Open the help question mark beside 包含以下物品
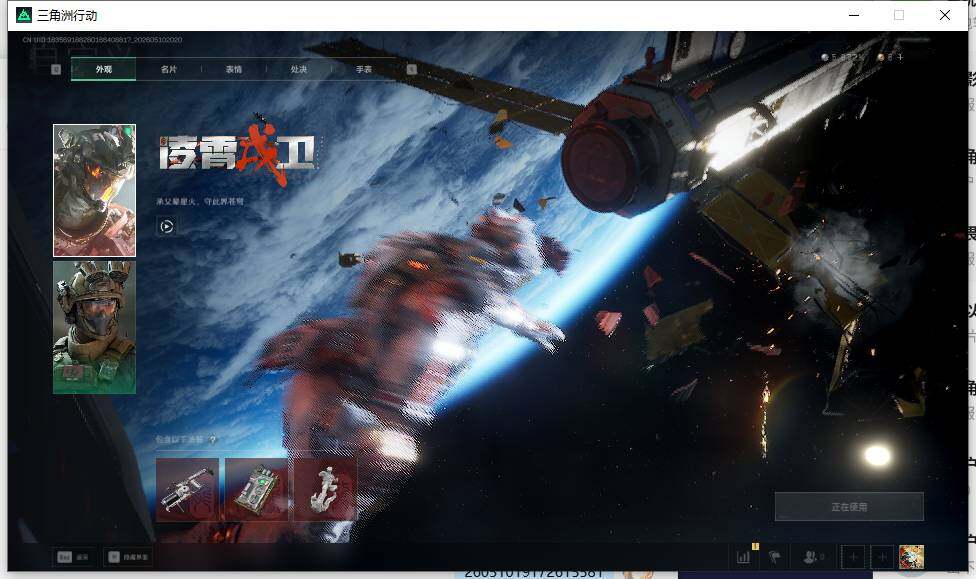Viewport: 976px width, 579px height. [212, 440]
